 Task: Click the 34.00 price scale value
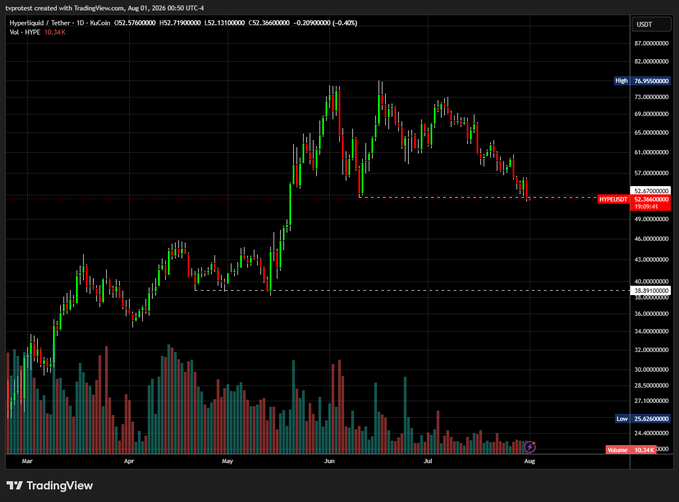[x=651, y=331]
